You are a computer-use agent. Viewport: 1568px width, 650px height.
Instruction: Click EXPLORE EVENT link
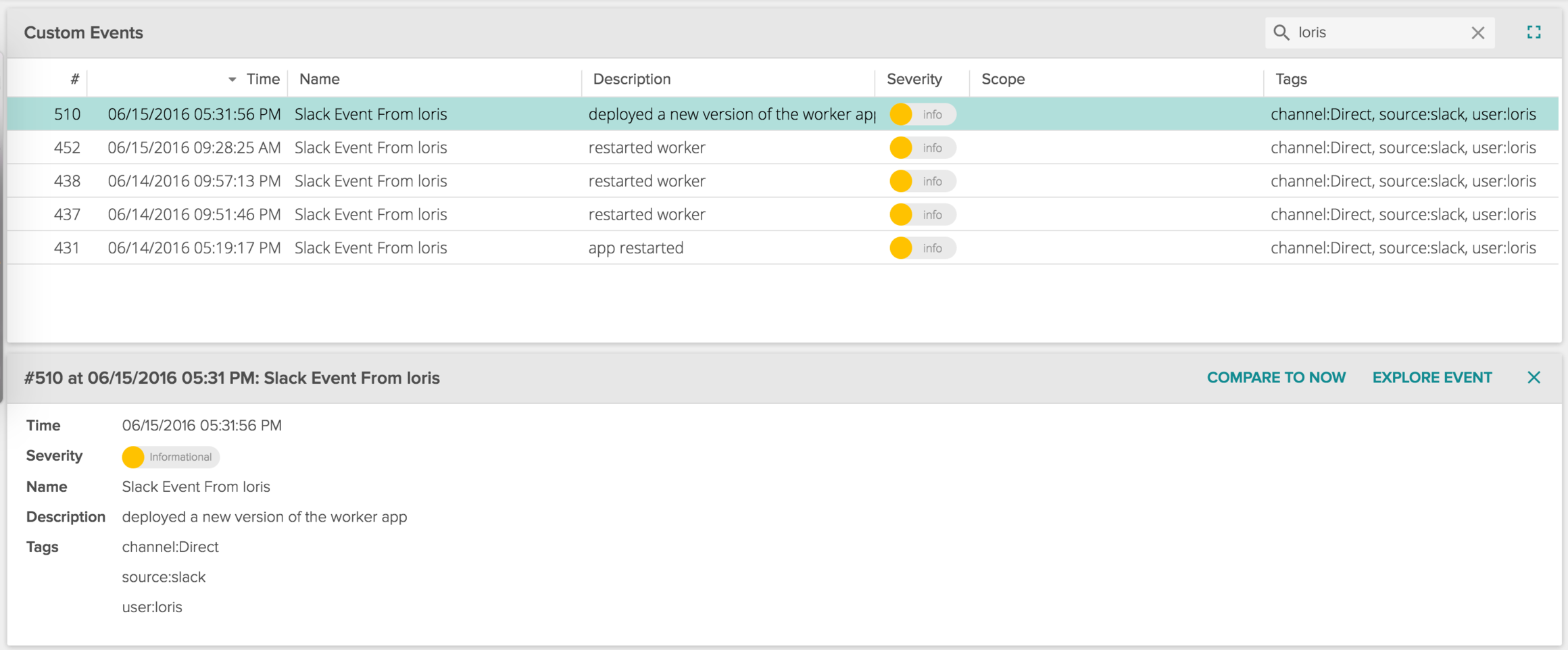click(x=1432, y=378)
